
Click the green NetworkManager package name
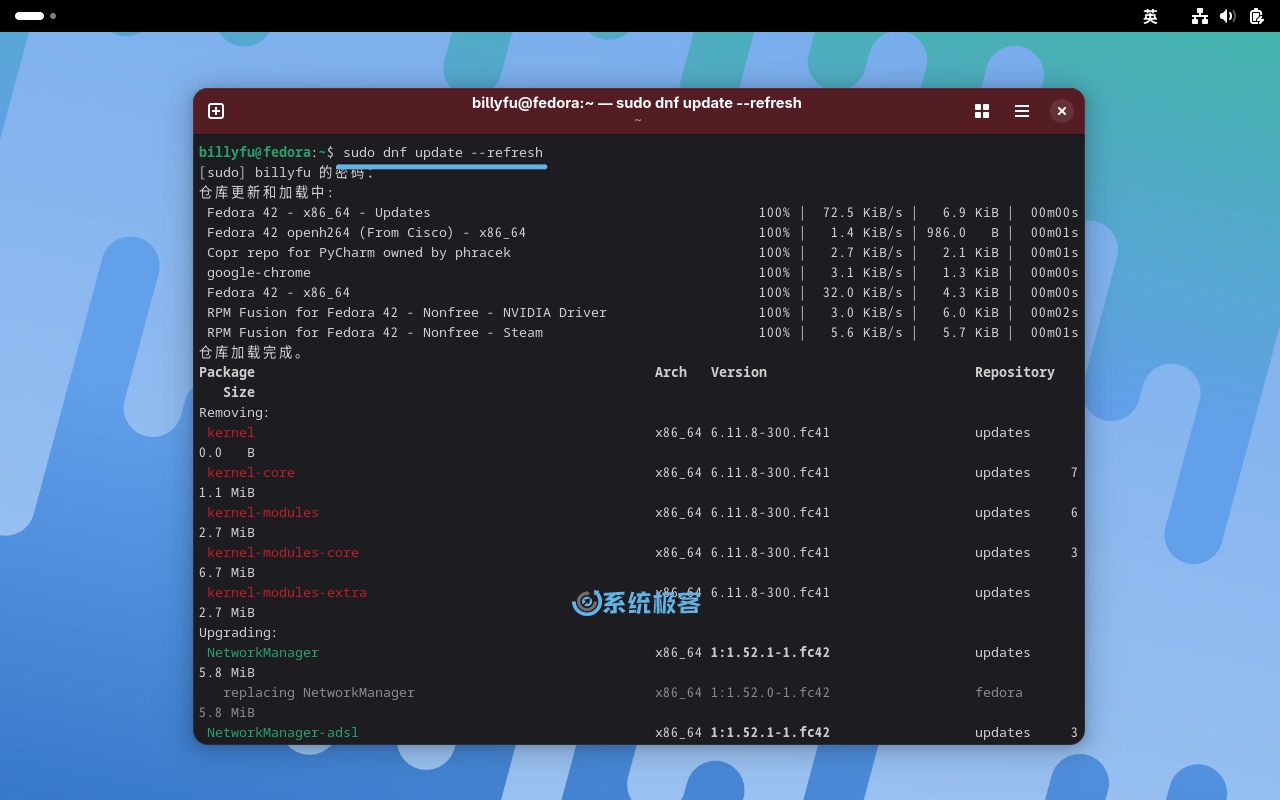263,652
